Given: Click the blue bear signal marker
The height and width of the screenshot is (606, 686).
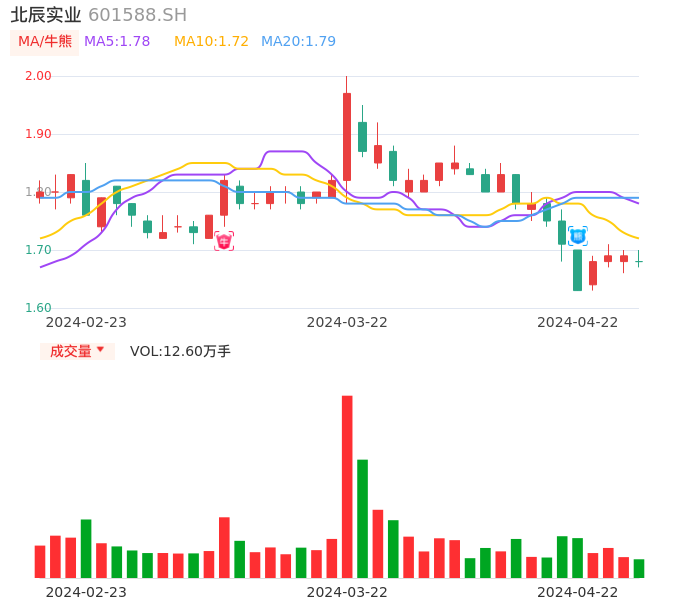Looking at the screenshot, I should coord(578,236).
